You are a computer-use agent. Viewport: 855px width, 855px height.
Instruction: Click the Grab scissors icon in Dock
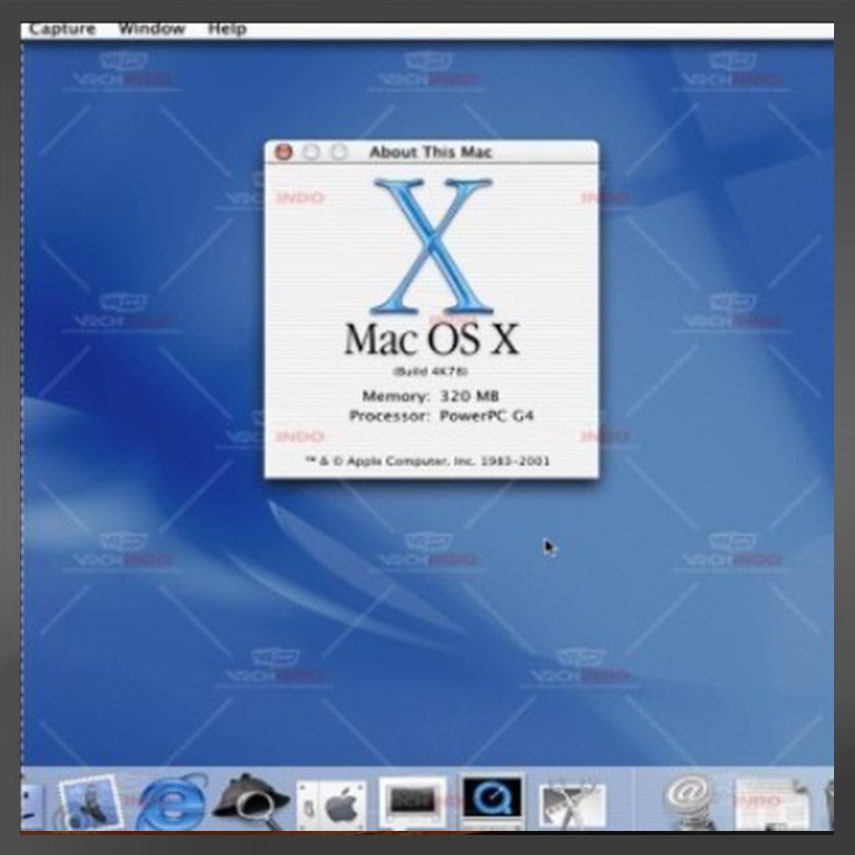coord(572,803)
